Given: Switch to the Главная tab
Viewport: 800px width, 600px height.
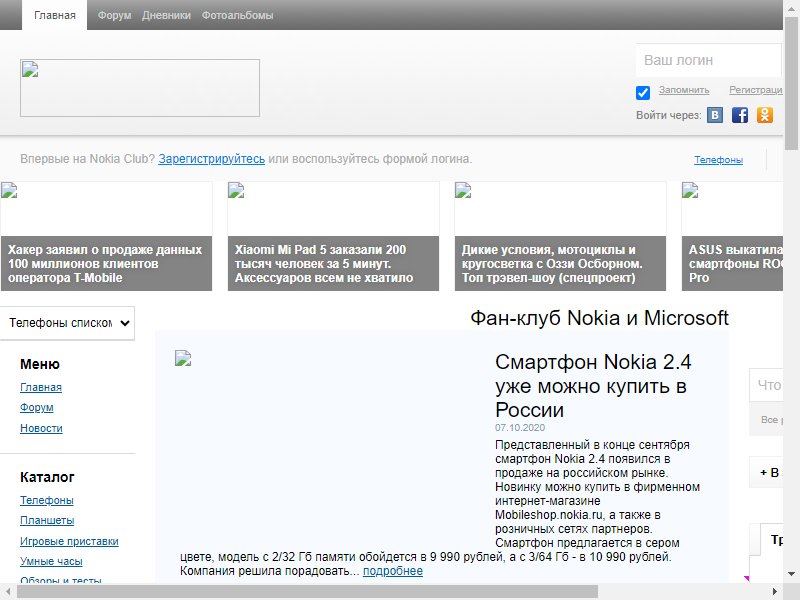Looking at the screenshot, I should pos(55,15).
